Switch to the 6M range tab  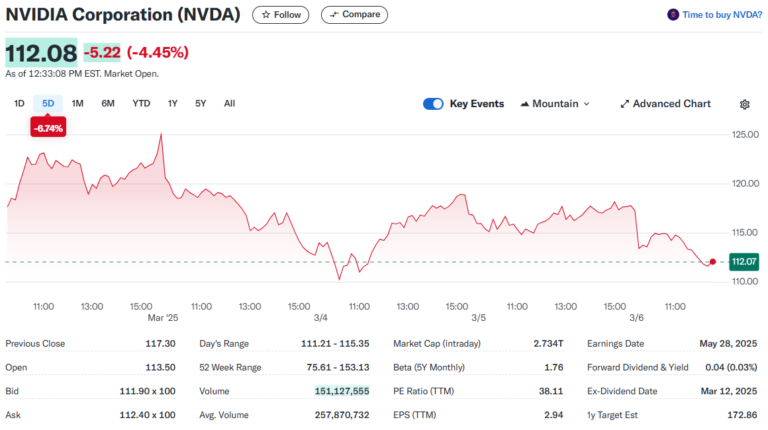click(x=108, y=103)
